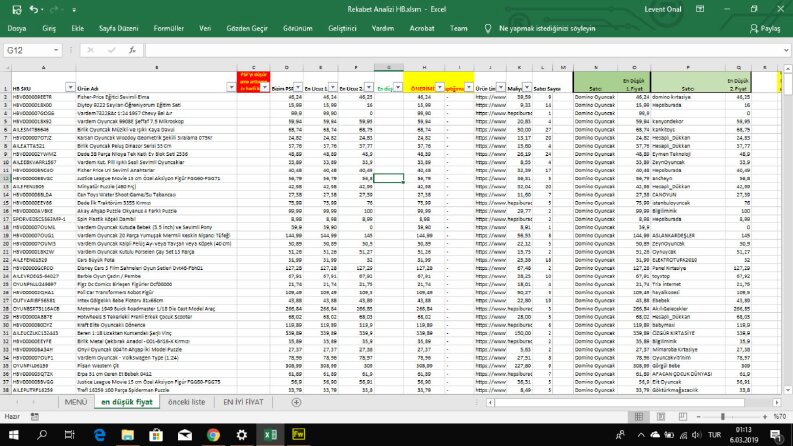
Task: Click the New Sheet plus icon
Action: coord(296,403)
